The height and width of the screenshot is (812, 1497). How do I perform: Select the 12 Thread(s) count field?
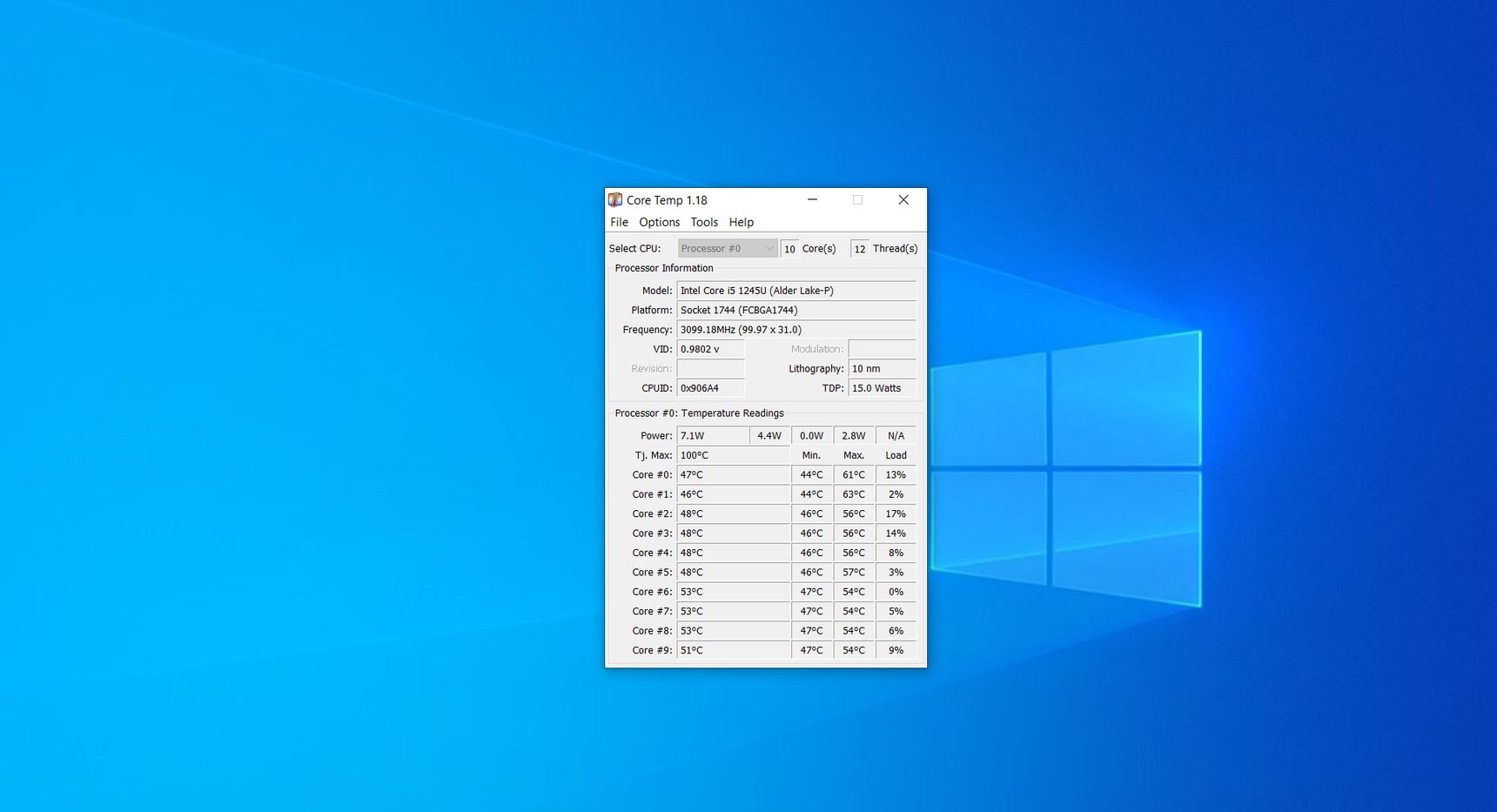pyautogui.click(x=860, y=249)
